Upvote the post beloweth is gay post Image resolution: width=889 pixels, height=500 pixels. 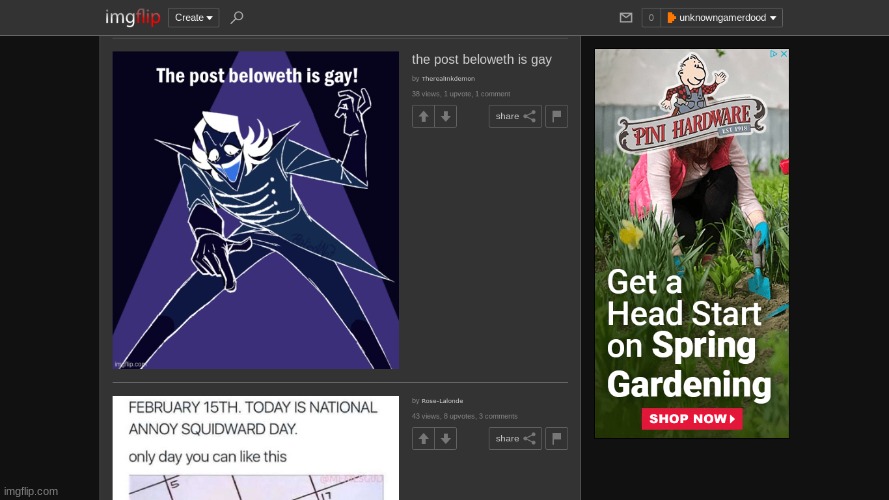(424, 116)
